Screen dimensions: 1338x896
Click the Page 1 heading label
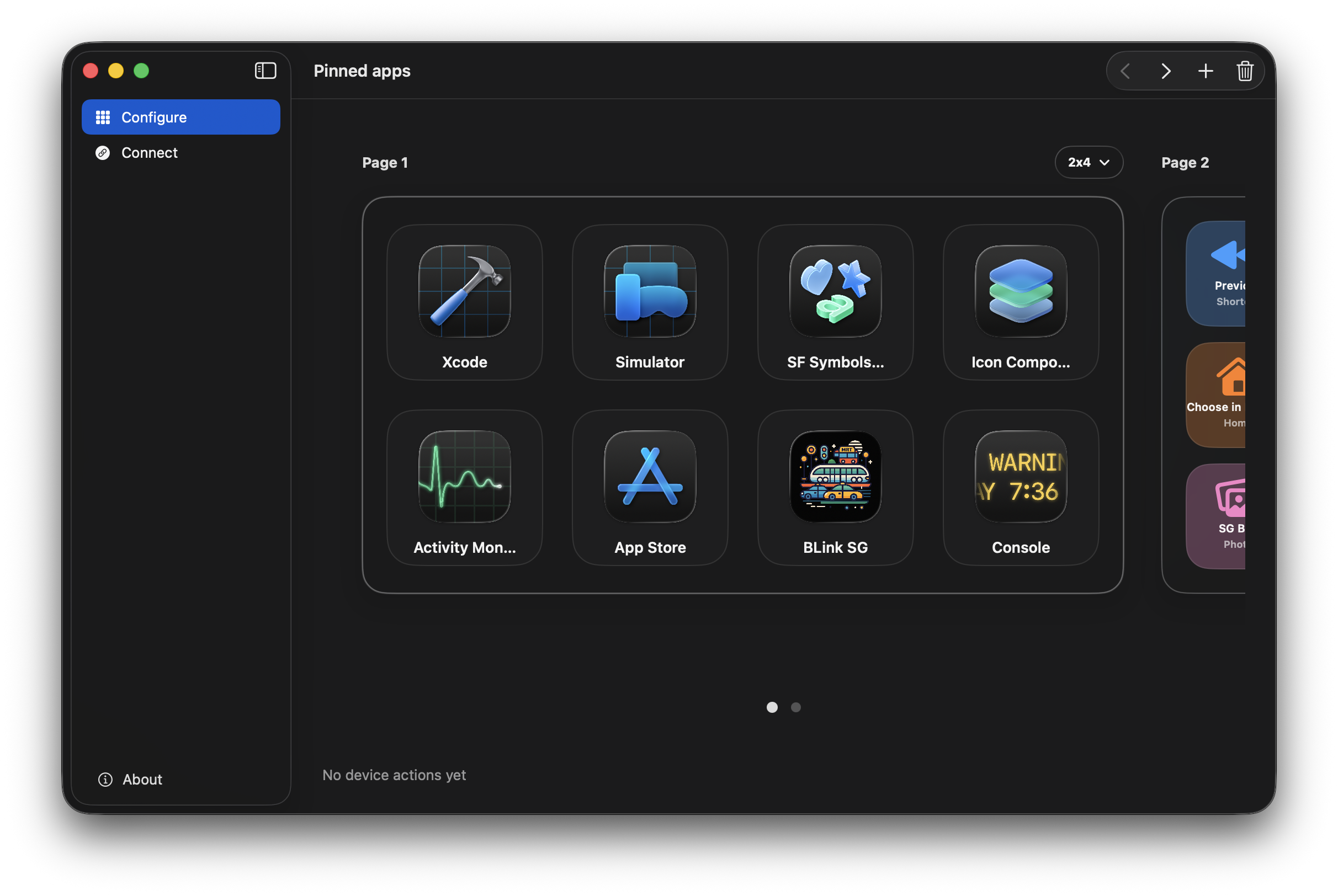pos(385,163)
